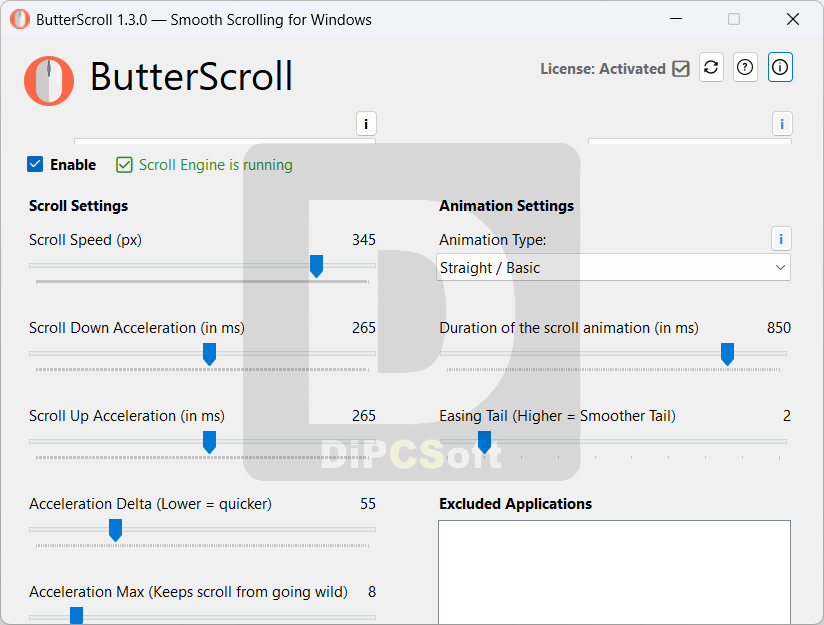Click the Scroll Up Acceleration (in ms) label
This screenshot has width=824, height=625.
click(127, 416)
